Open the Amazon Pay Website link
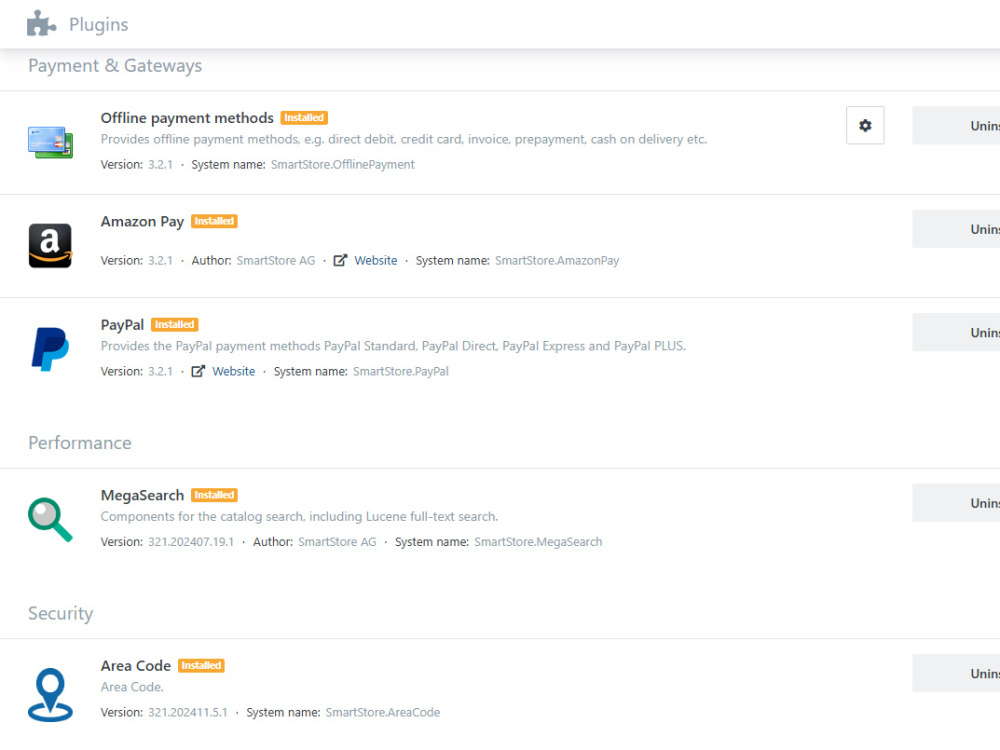Screen dimensions: 1000x750 pos(376,260)
